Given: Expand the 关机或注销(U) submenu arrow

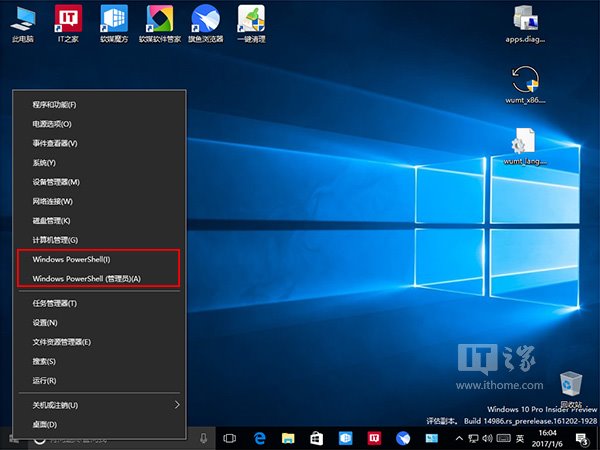Looking at the screenshot, I should click(x=177, y=405).
